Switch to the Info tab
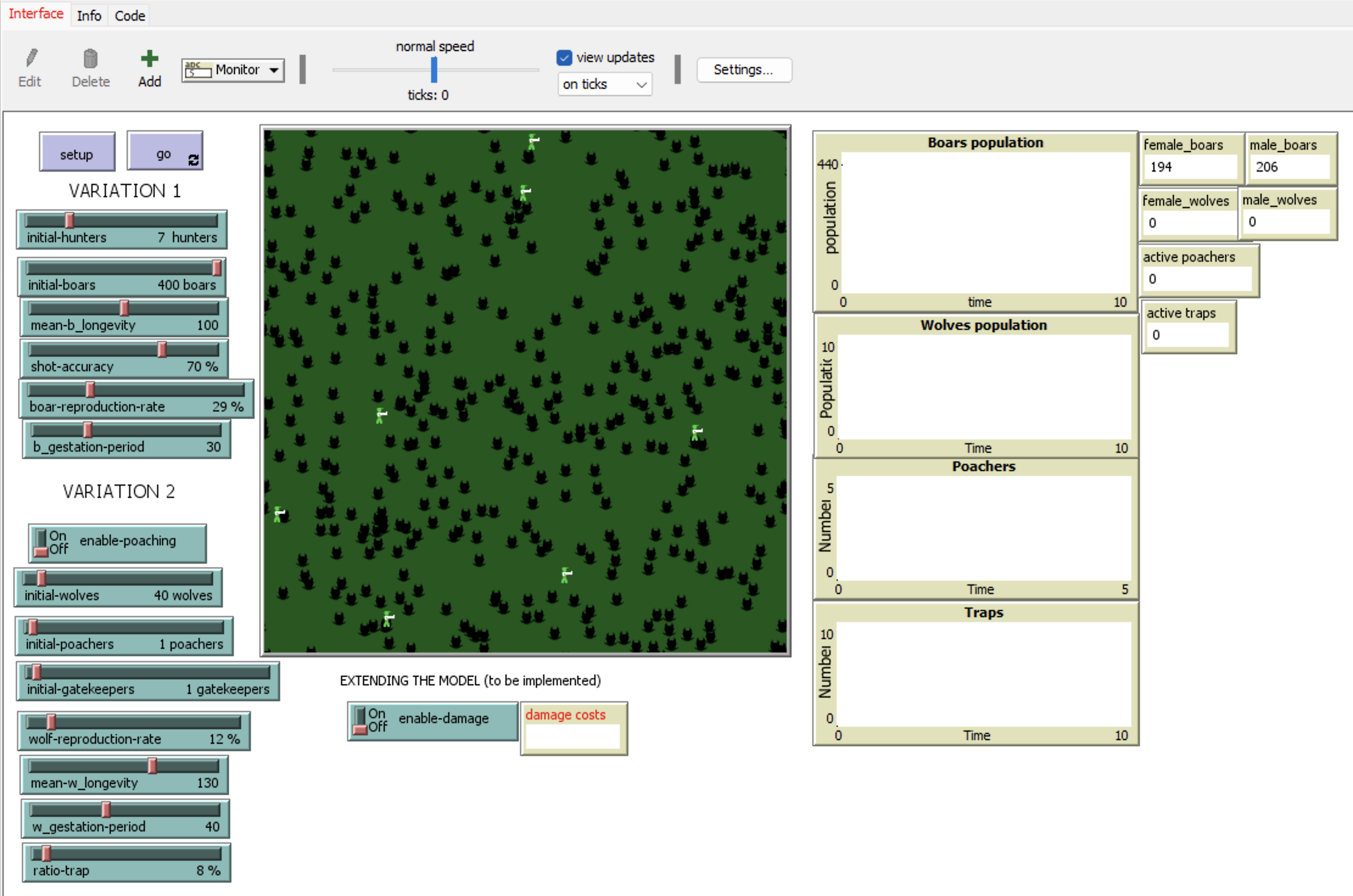This screenshot has height=896, width=1353. click(x=88, y=15)
